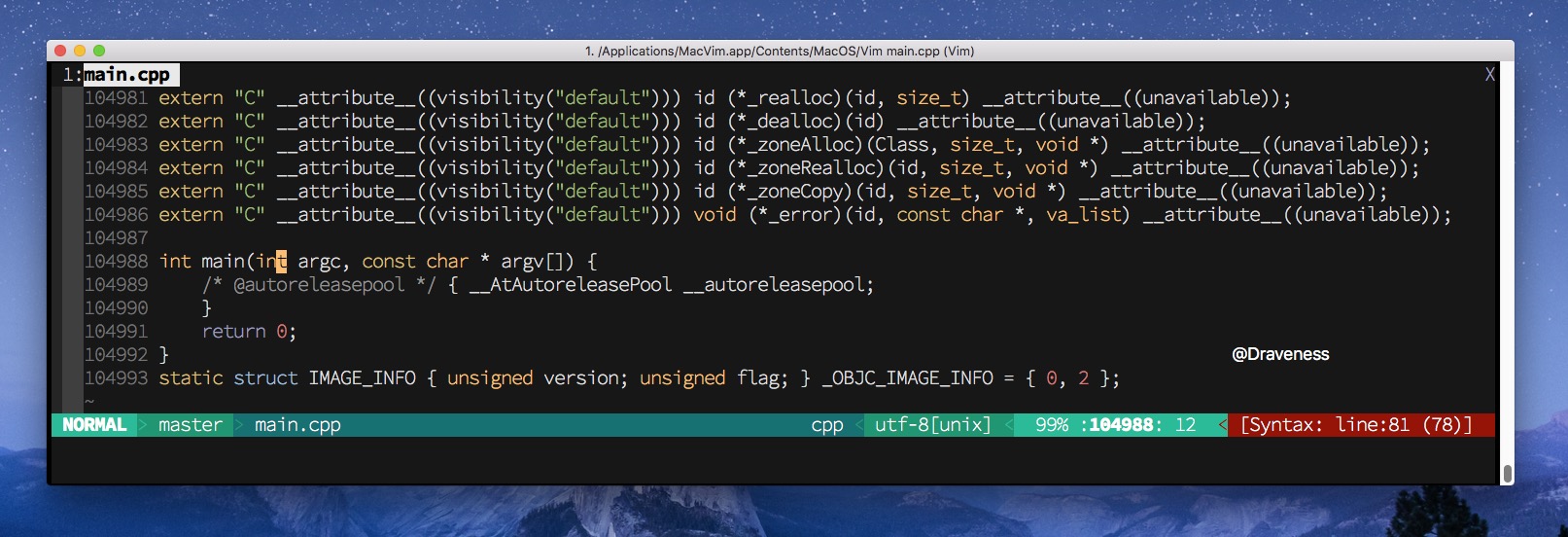Click line number 104990 in the gutter
Screen dimensions: 1568x537
pos(117,308)
